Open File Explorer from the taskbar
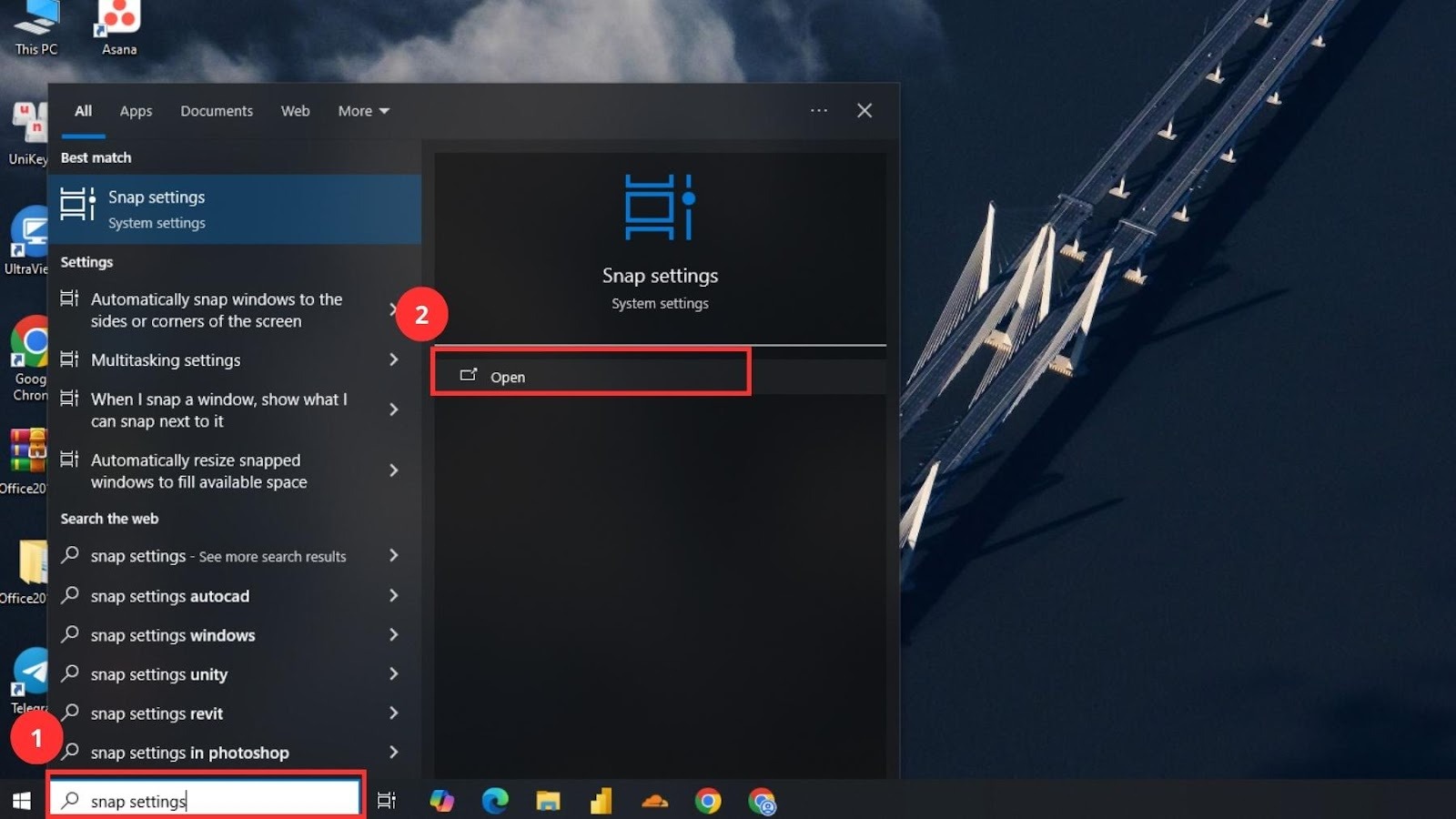Screen dimensions: 1456x819 pos(548,801)
